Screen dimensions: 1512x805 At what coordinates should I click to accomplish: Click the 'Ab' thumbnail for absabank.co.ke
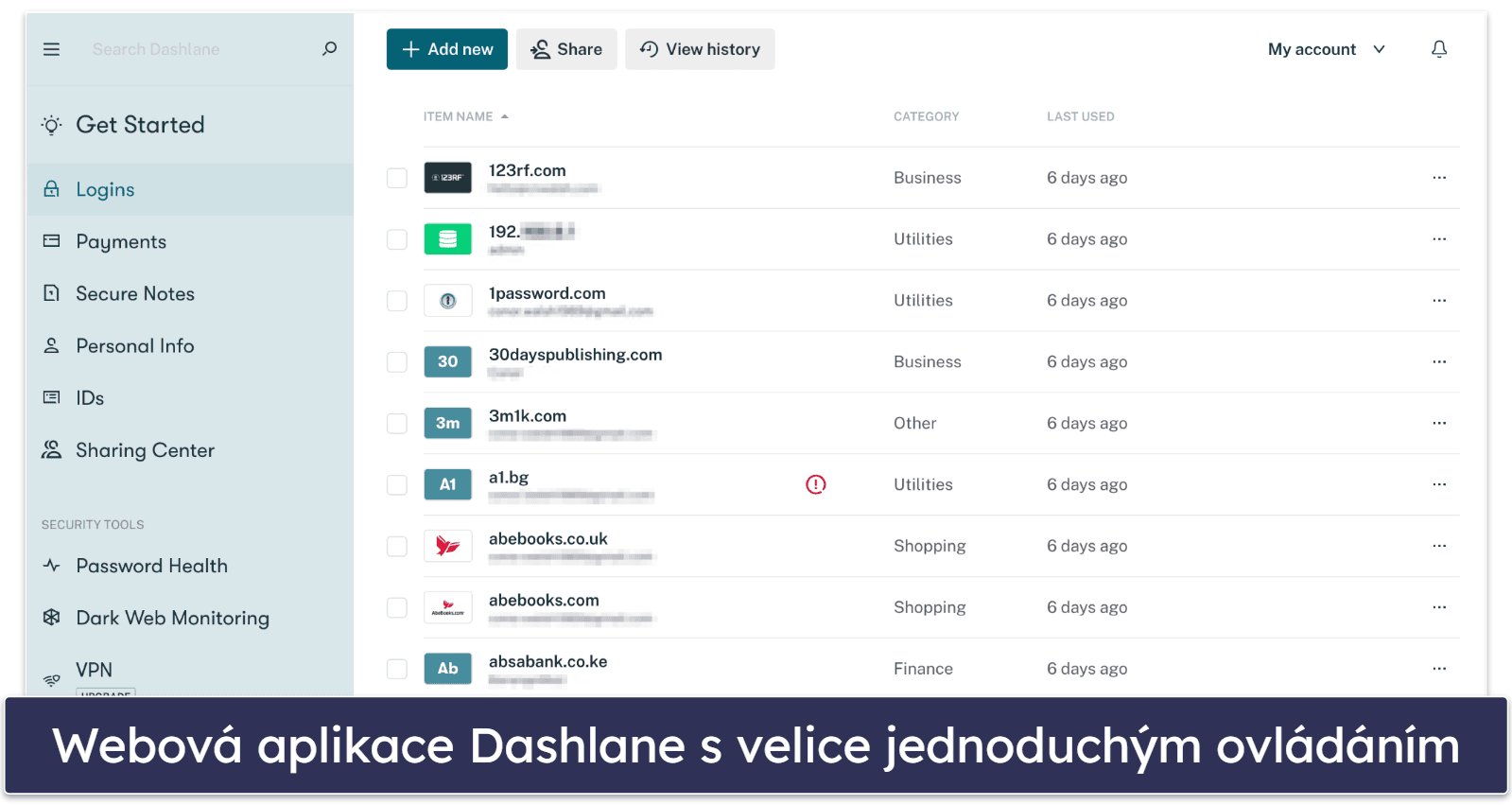tap(447, 669)
